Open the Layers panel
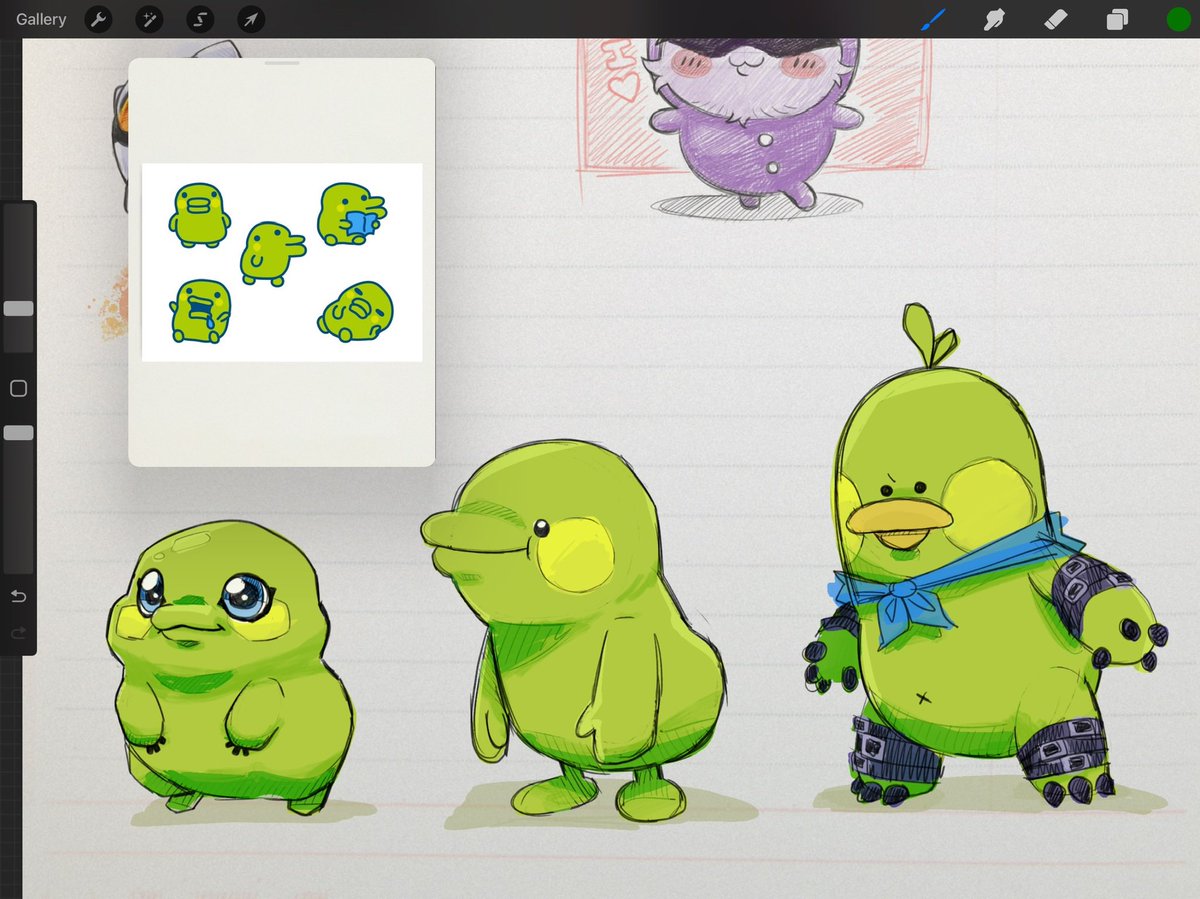Screen dimensions: 1200x899 click(x=1117, y=19)
